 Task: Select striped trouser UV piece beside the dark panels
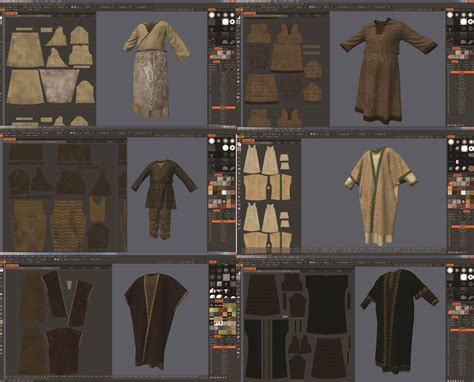coord(69,226)
